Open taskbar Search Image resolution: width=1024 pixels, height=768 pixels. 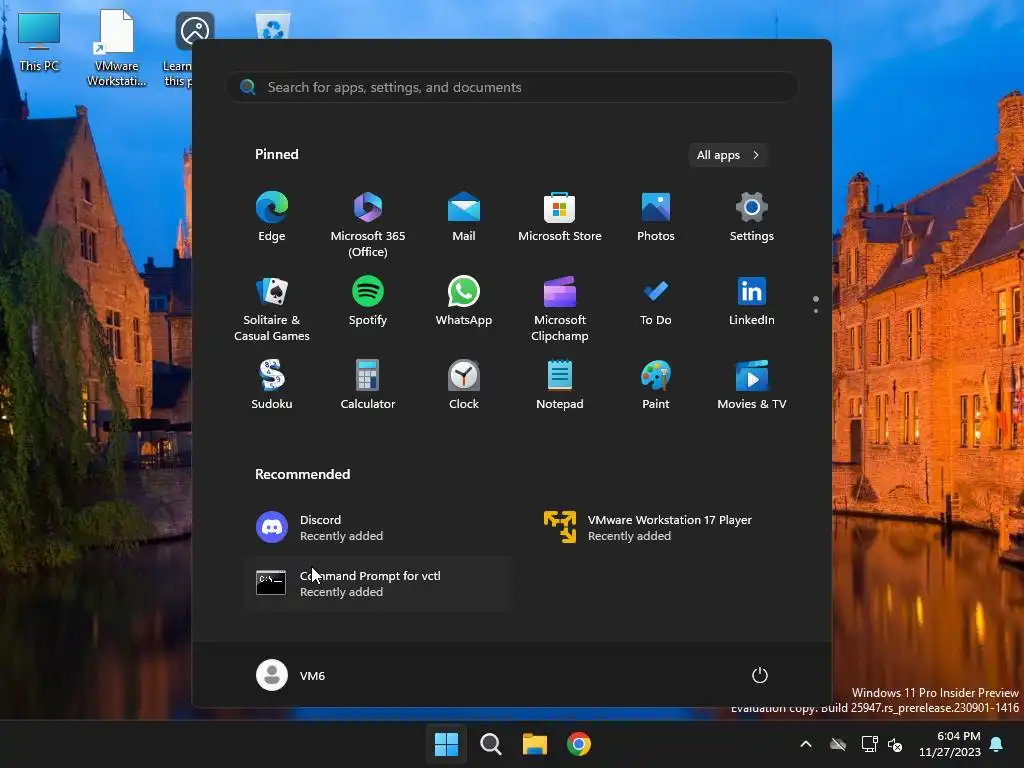pos(490,744)
